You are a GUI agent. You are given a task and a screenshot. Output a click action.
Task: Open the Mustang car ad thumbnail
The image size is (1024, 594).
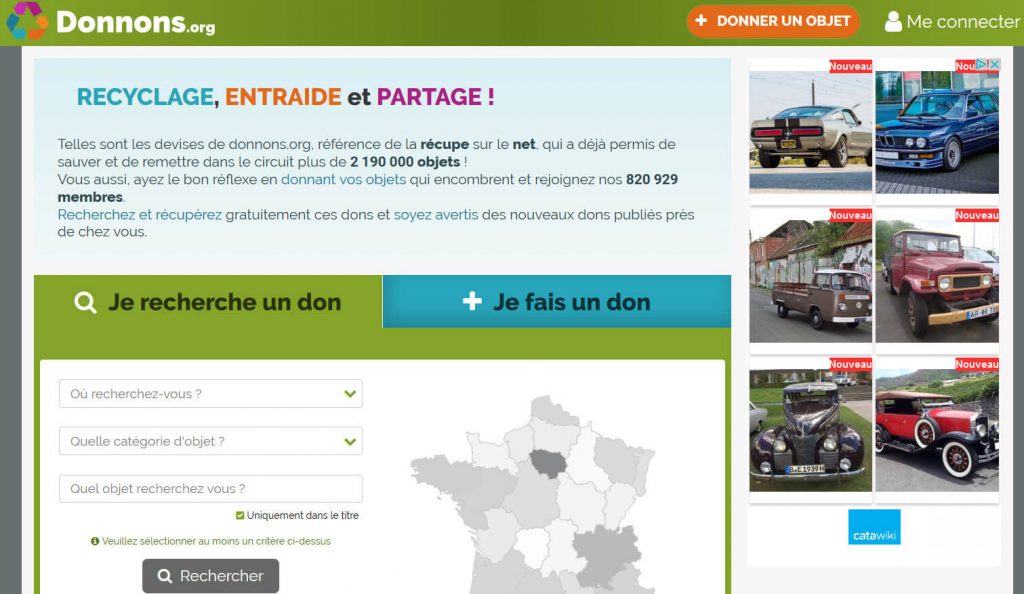pyautogui.click(x=810, y=131)
